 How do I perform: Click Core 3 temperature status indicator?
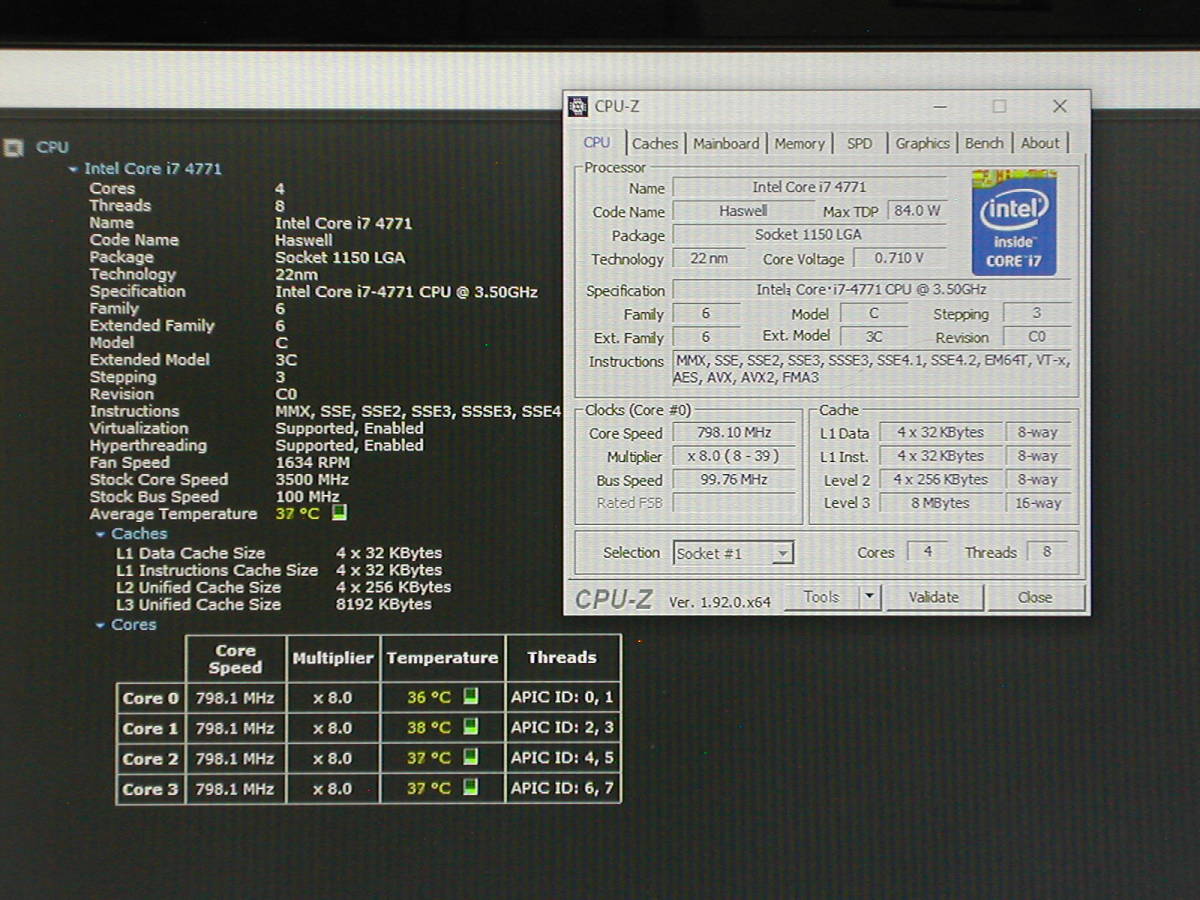[470, 788]
